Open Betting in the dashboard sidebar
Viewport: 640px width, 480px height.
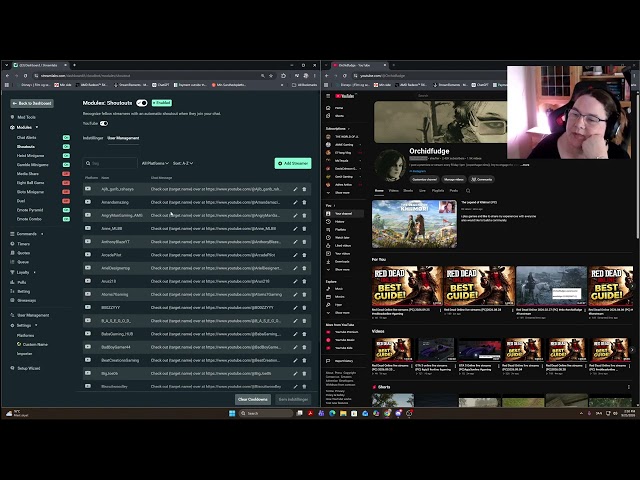click(24, 291)
